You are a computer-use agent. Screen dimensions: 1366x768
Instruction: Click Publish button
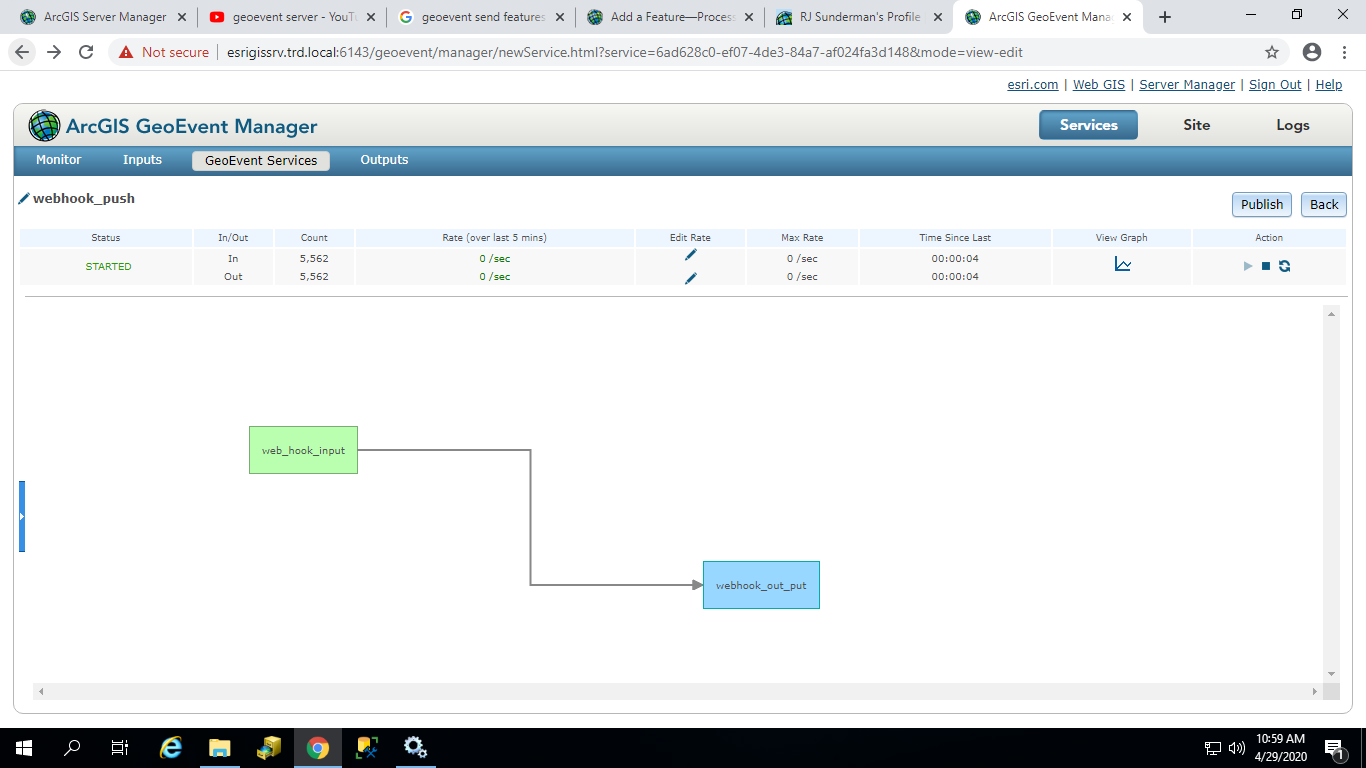pyautogui.click(x=1262, y=204)
